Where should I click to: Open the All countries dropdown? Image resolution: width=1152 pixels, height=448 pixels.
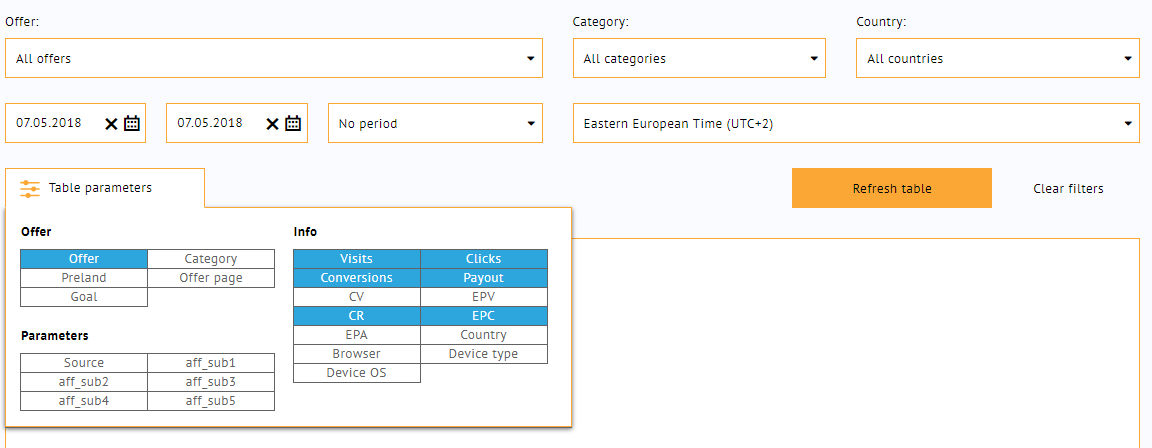click(x=998, y=58)
